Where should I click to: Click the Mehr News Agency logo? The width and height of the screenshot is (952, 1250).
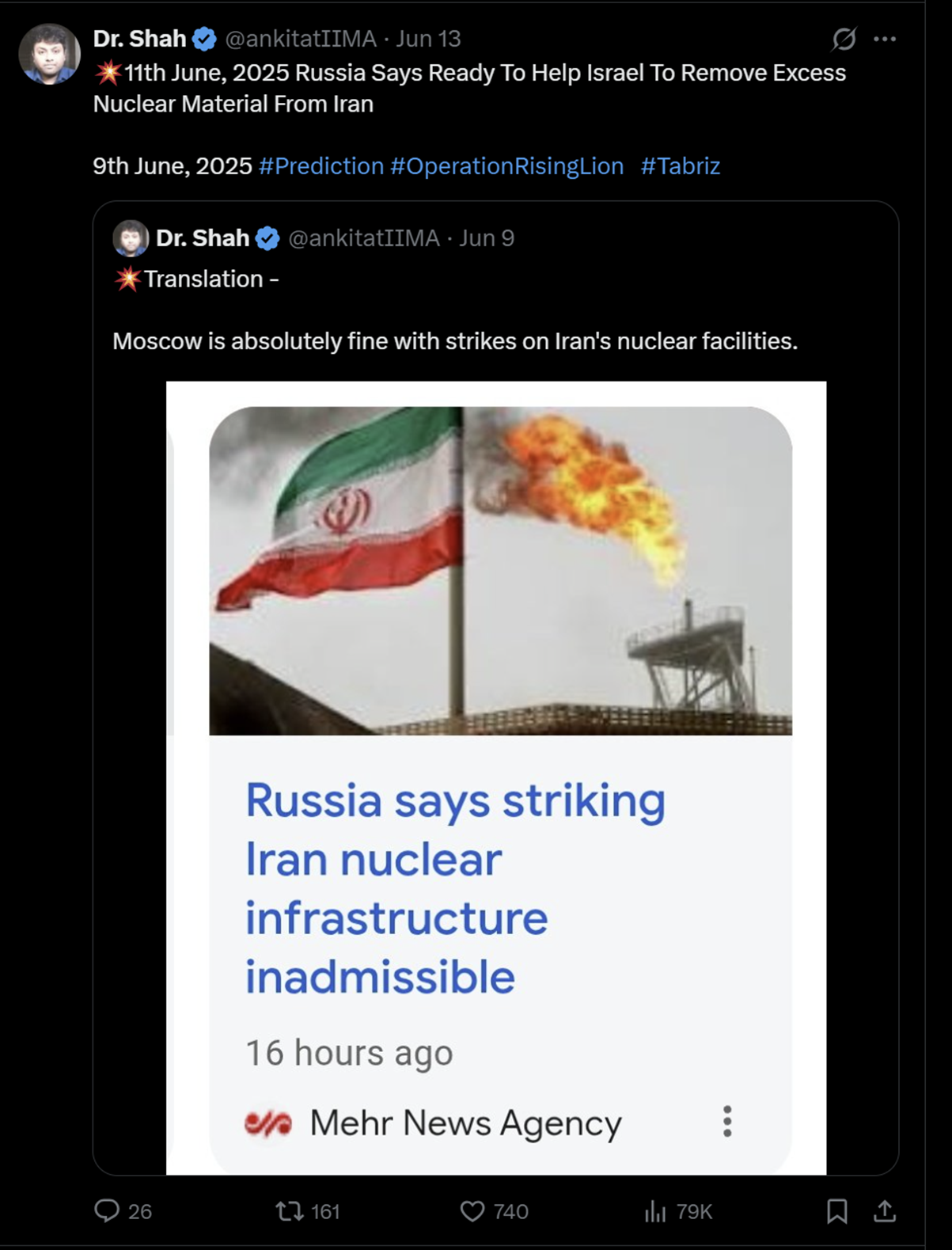(x=269, y=1123)
